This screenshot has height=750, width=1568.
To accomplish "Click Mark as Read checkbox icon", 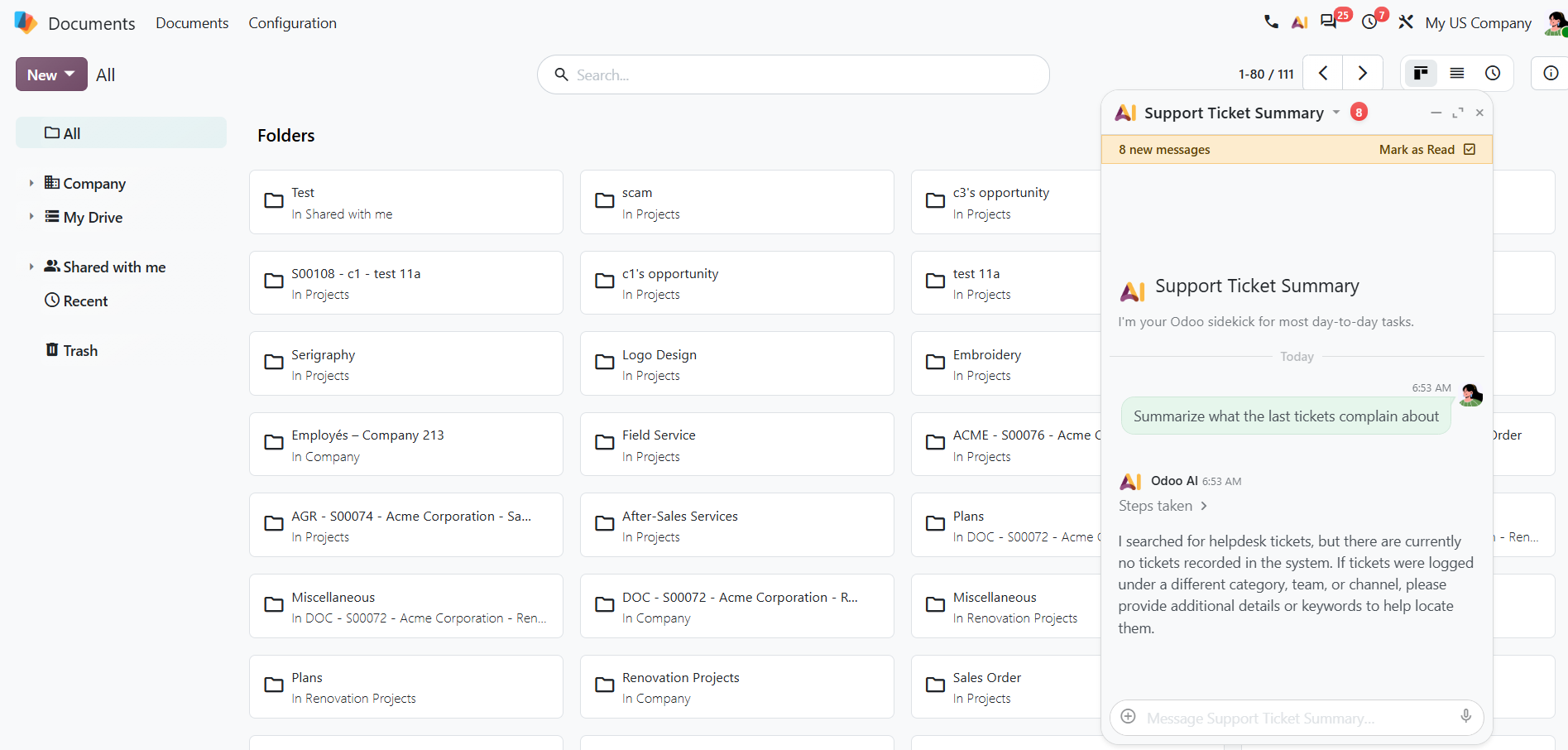I will click(1470, 149).
